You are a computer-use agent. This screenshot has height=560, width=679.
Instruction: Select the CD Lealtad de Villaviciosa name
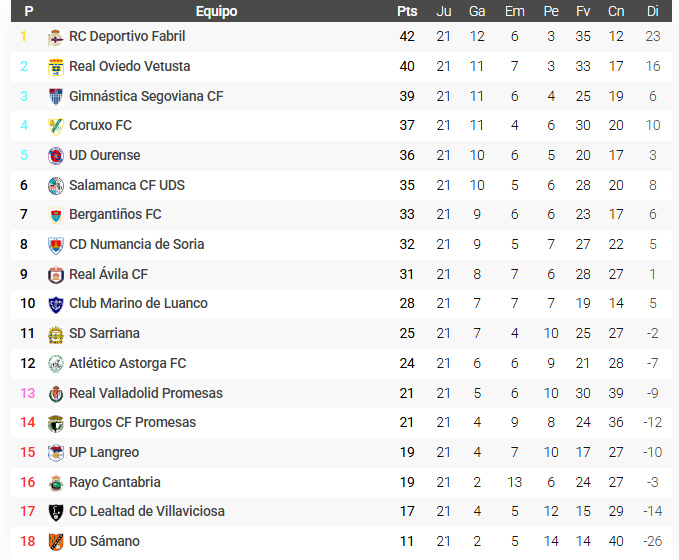147,511
